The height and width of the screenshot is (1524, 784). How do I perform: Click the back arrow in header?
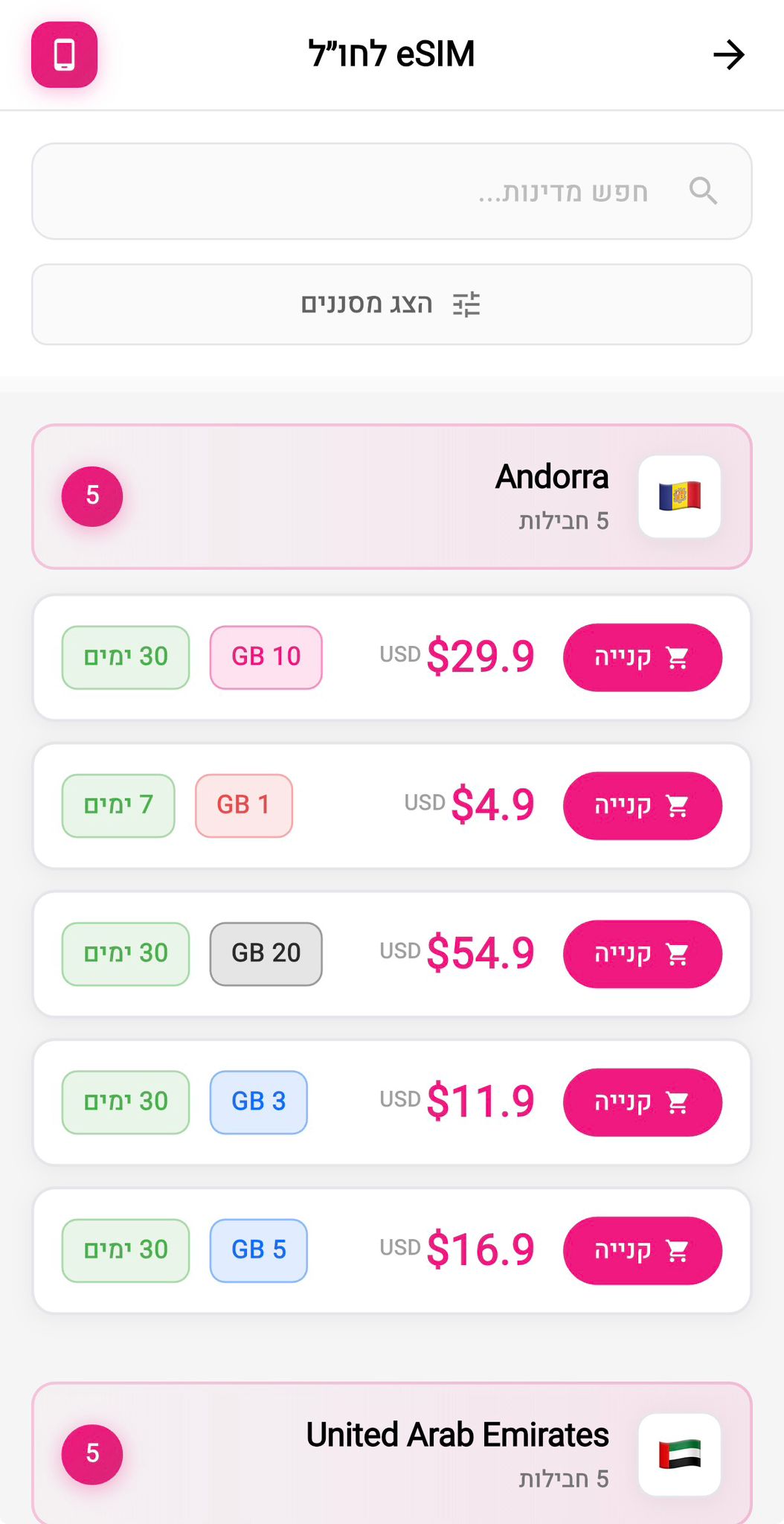(x=729, y=54)
